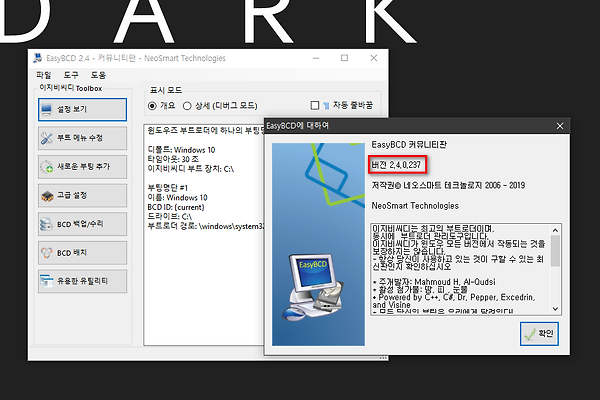Image resolution: width=600 pixels, height=400 pixels.
Task: Open 유용한 유틸리티 (Useful Utilities)
Action: click(x=83, y=282)
